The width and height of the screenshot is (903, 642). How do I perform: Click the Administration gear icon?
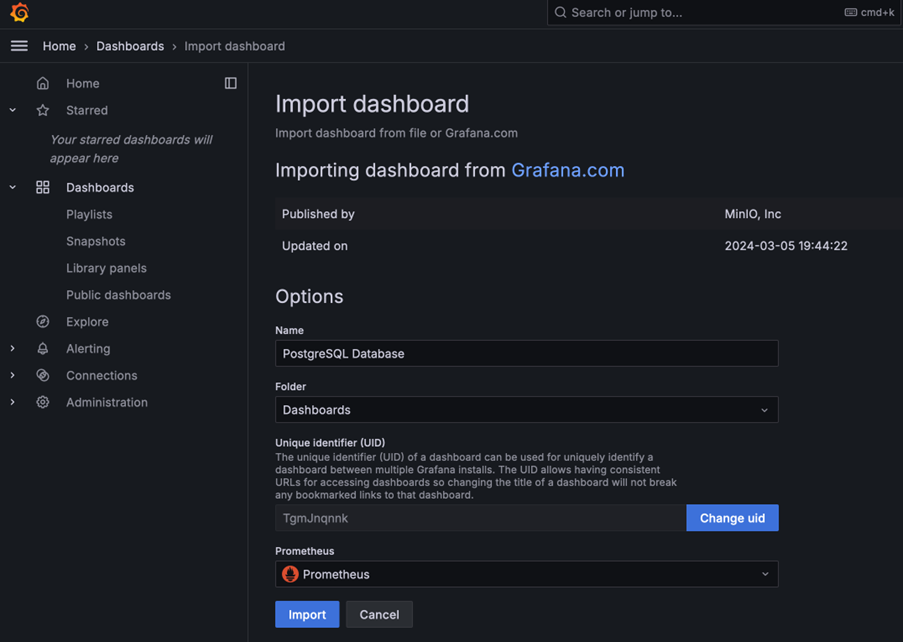[x=43, y=402]
